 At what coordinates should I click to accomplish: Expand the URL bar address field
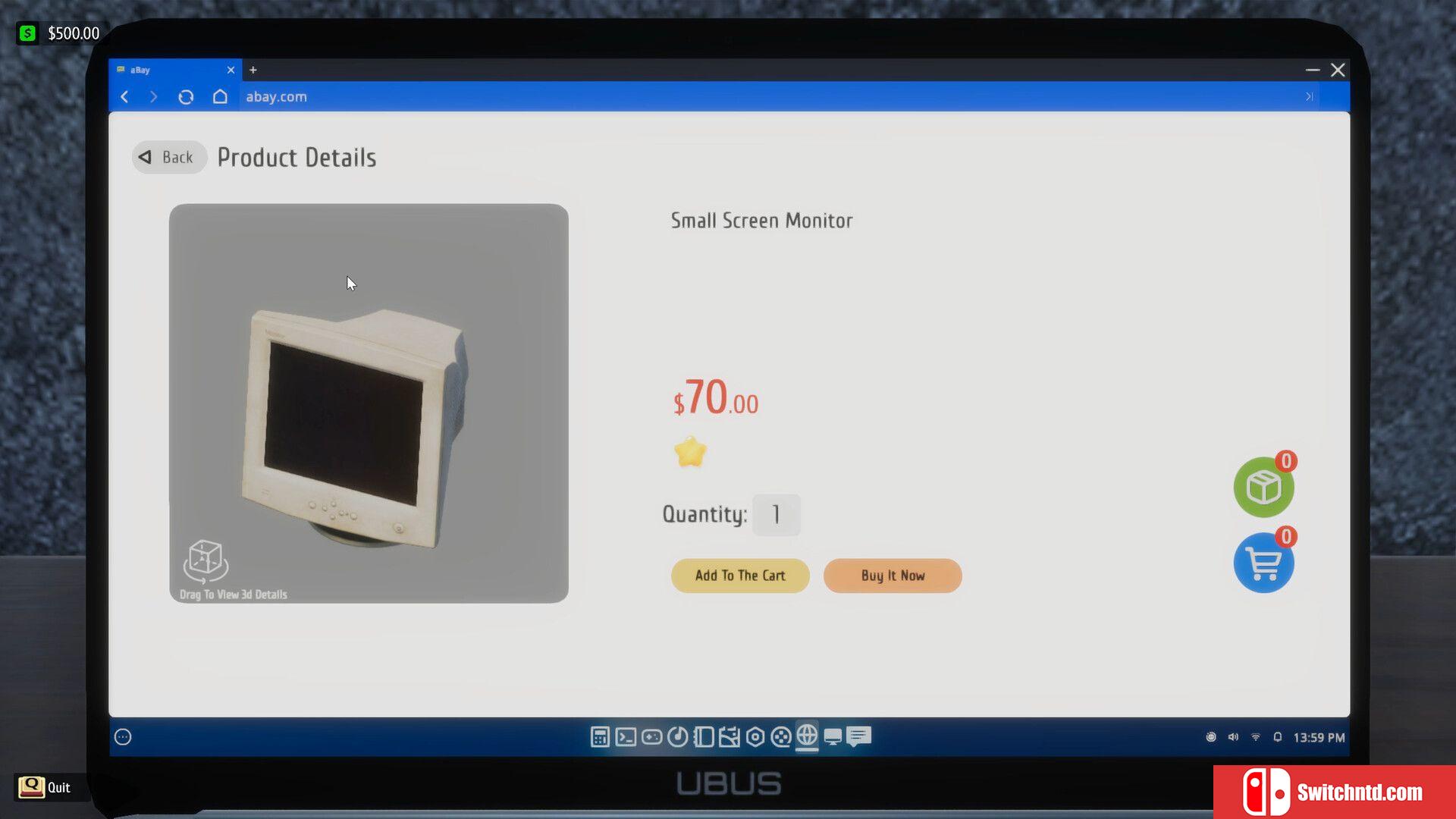point(1308,96)
